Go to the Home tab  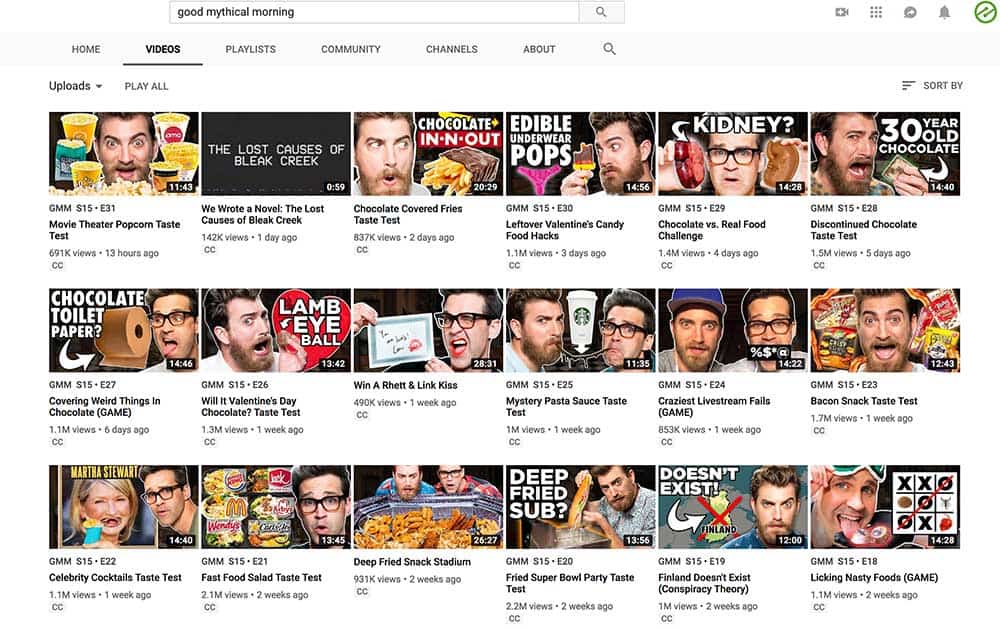(x=86, y=49)
